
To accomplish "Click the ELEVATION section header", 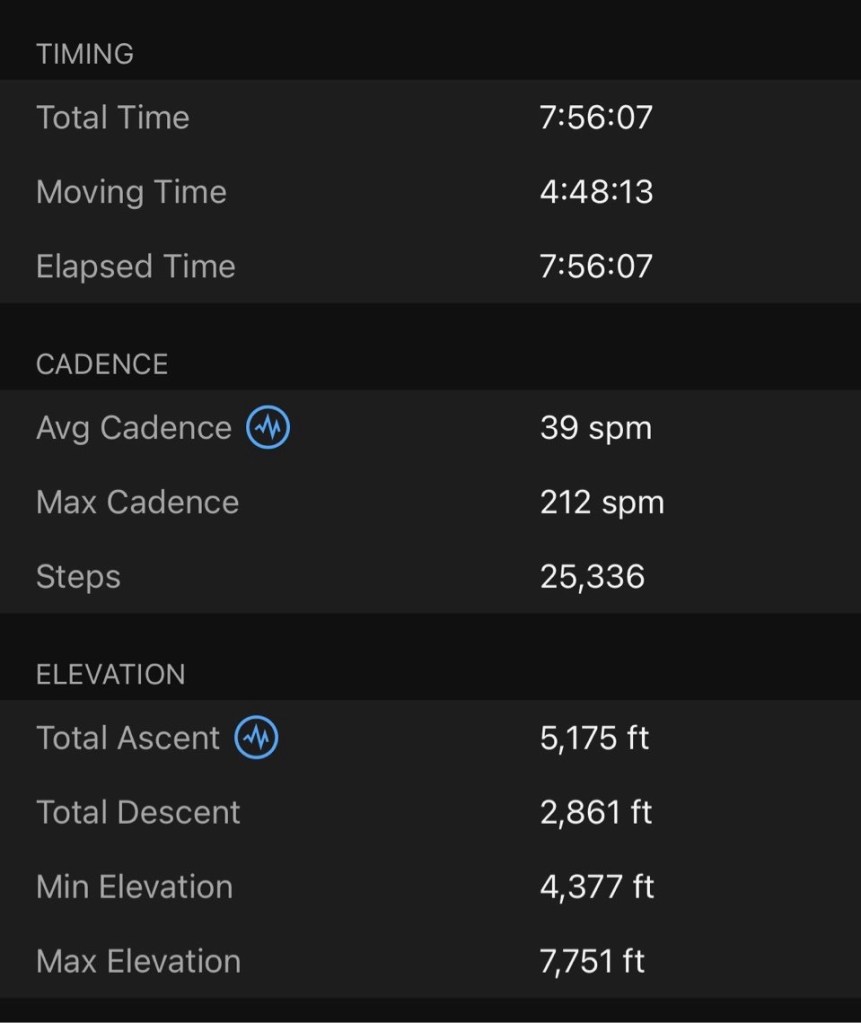I will coord(110,674).
